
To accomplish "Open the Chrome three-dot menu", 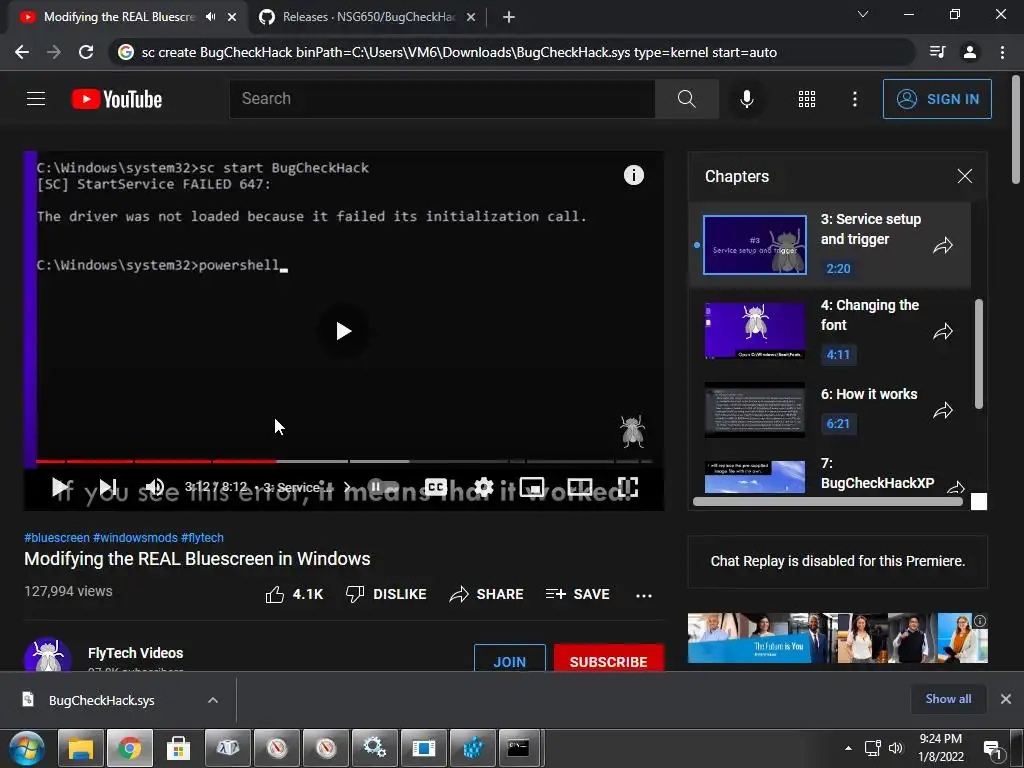I will coord(1002,52).
